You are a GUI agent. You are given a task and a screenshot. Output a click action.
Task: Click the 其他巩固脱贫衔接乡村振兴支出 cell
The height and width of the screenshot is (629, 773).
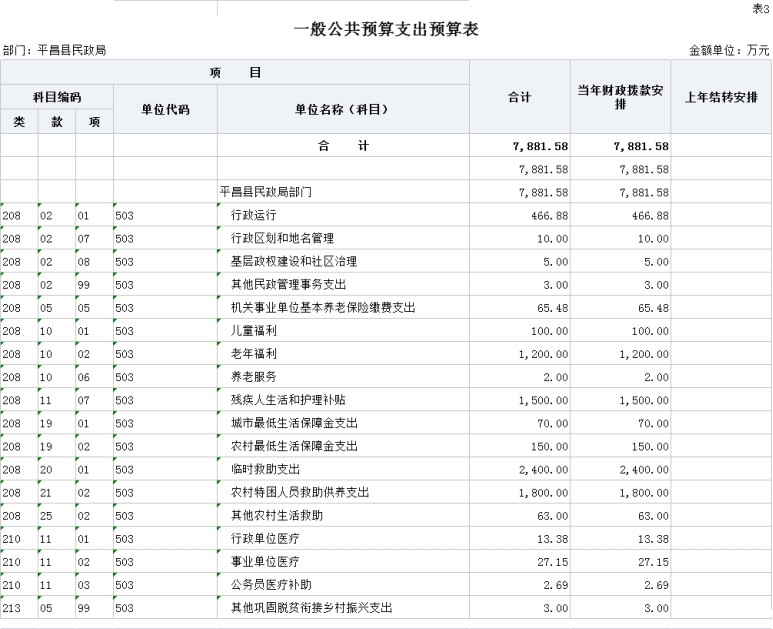tap(311, 608)
